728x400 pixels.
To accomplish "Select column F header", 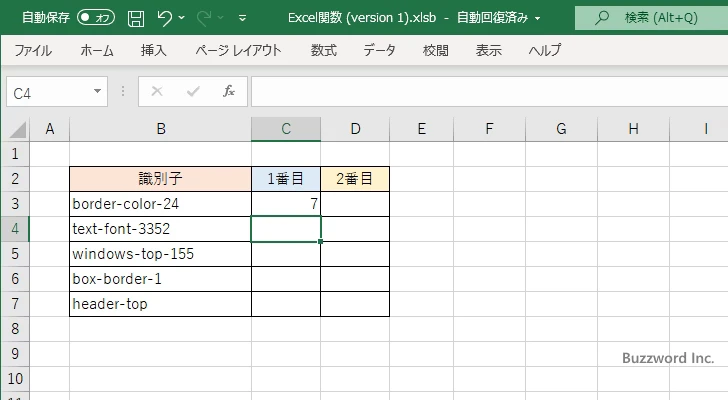I will pyautogui.click(x=489, y=129).
